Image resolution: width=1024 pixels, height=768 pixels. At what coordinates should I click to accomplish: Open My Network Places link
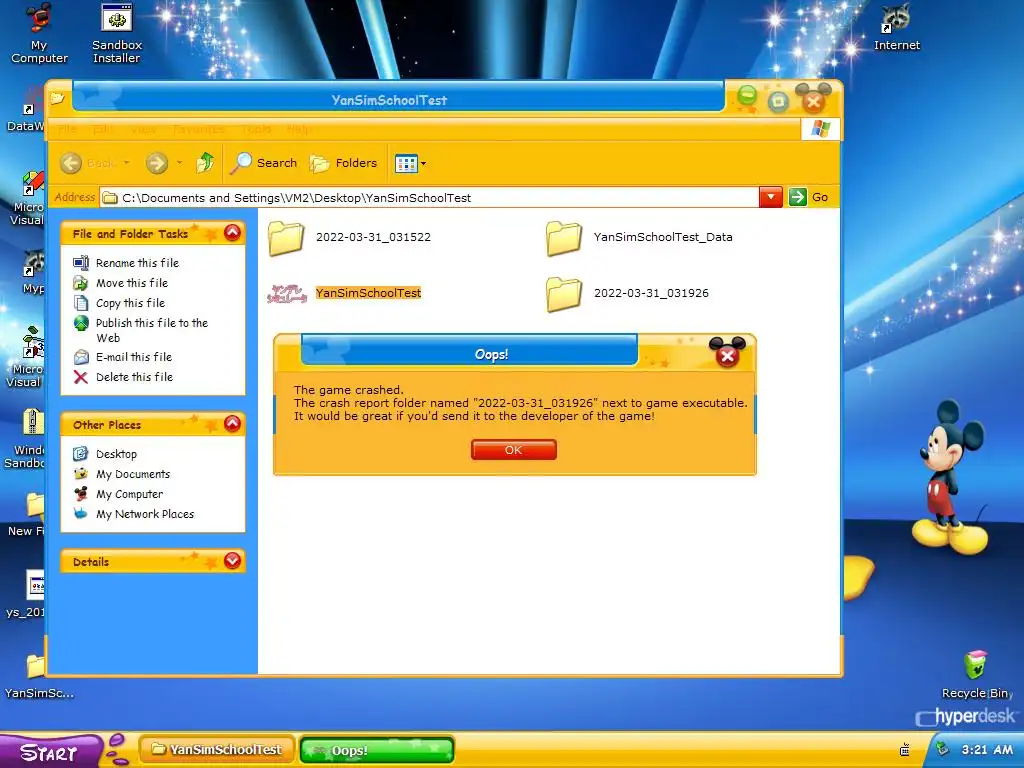pos(145,514)
